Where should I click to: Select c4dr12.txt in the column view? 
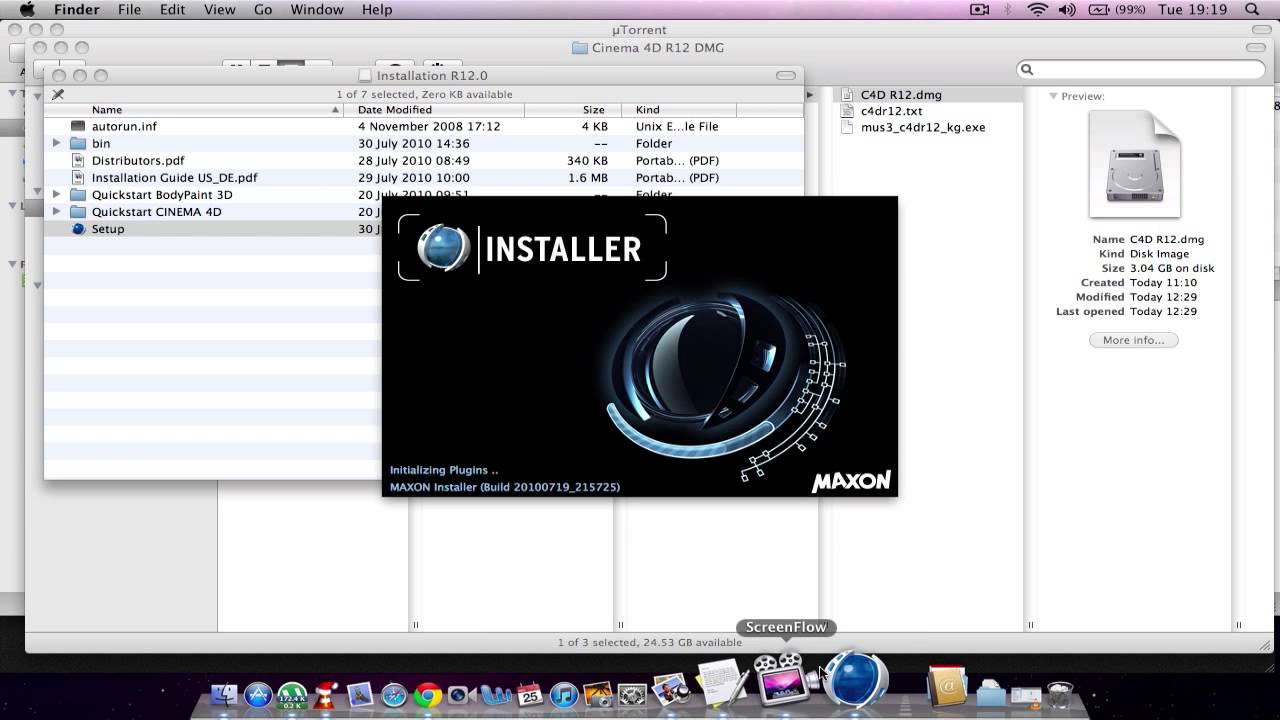(x=928, y=111)
